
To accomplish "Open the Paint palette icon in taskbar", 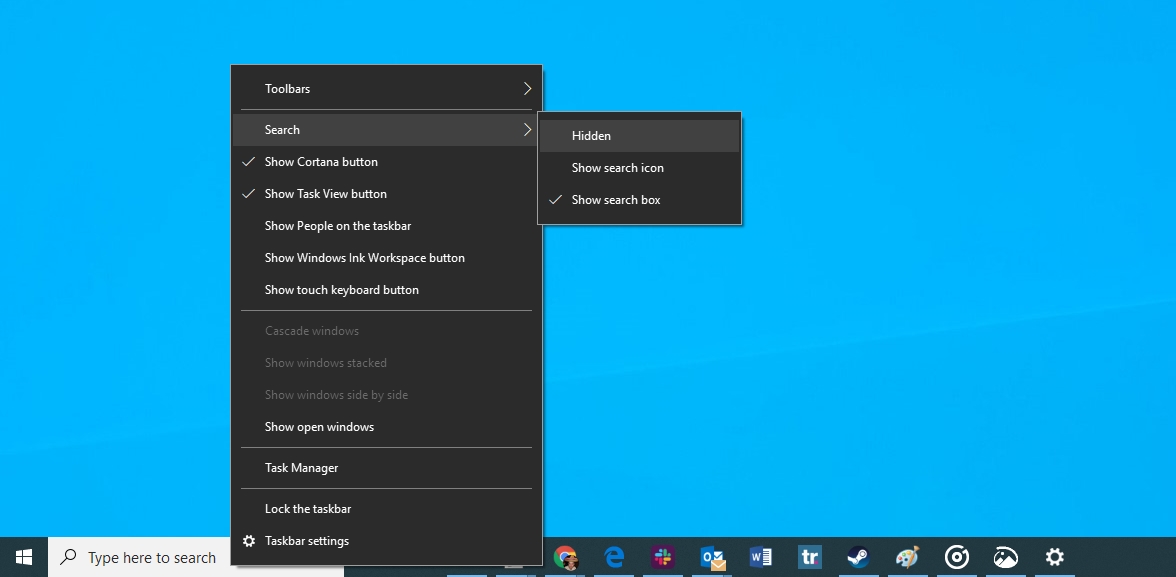I will 907,557.
